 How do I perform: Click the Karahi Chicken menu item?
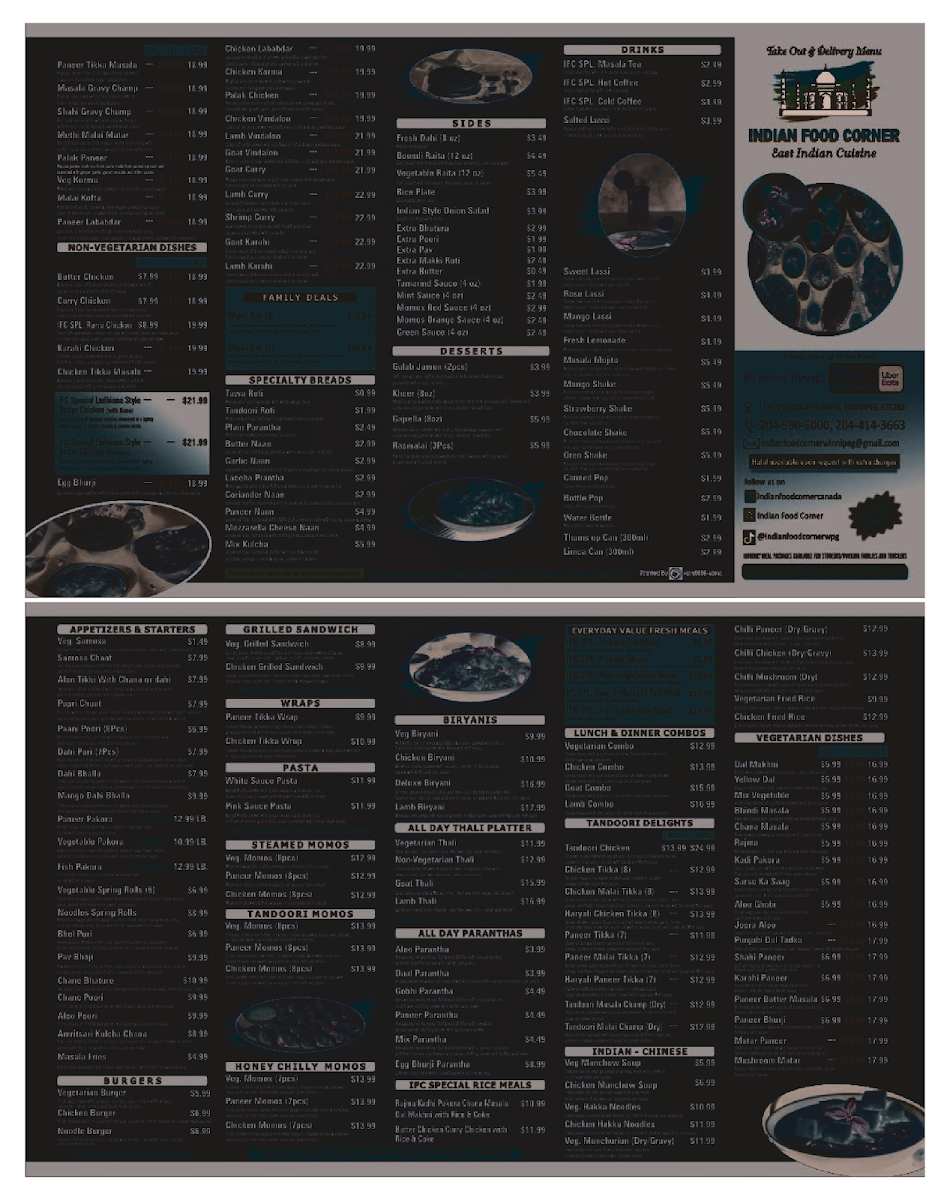(x=84, y=348)
